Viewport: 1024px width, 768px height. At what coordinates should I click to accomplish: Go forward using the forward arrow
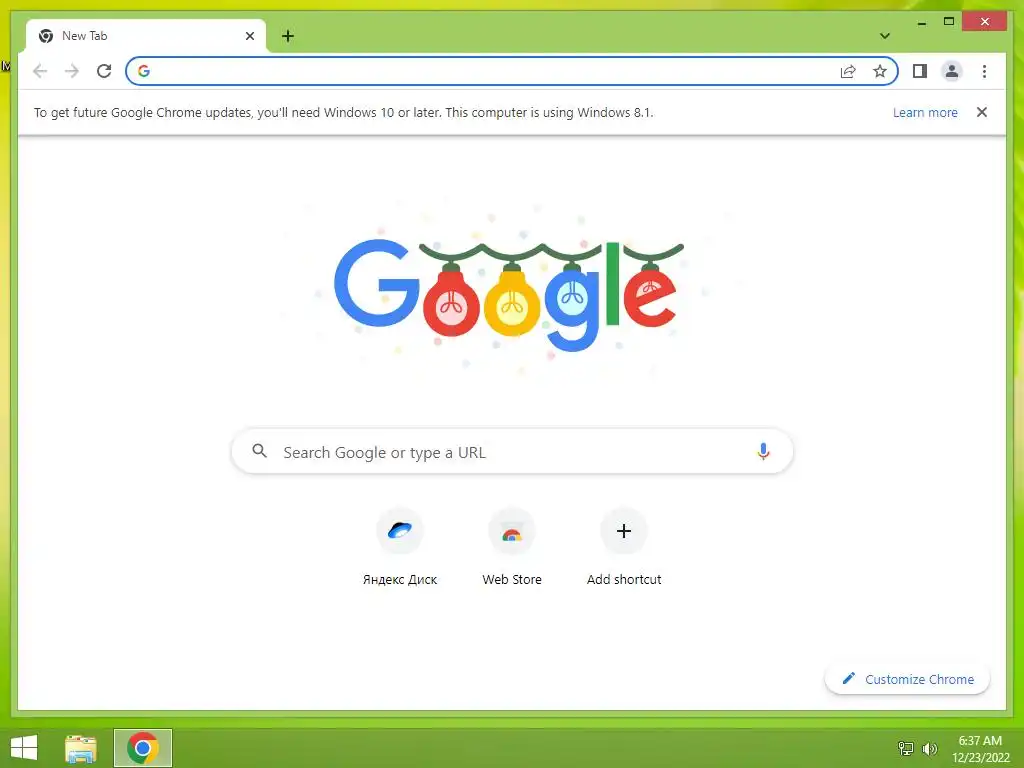(x=72, y=71)
